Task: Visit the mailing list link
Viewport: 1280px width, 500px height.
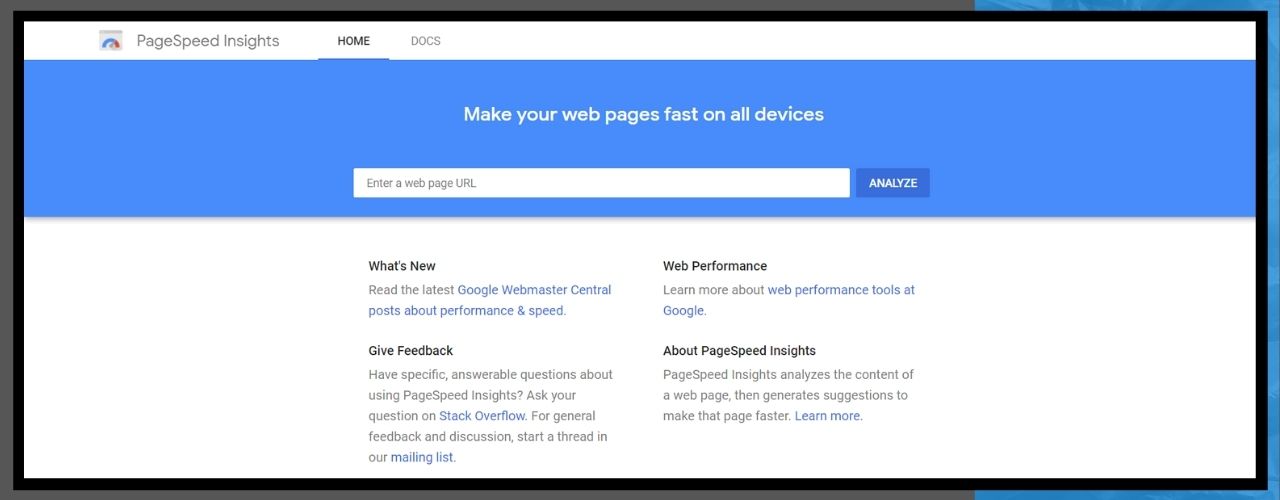Action: (422, 458)
